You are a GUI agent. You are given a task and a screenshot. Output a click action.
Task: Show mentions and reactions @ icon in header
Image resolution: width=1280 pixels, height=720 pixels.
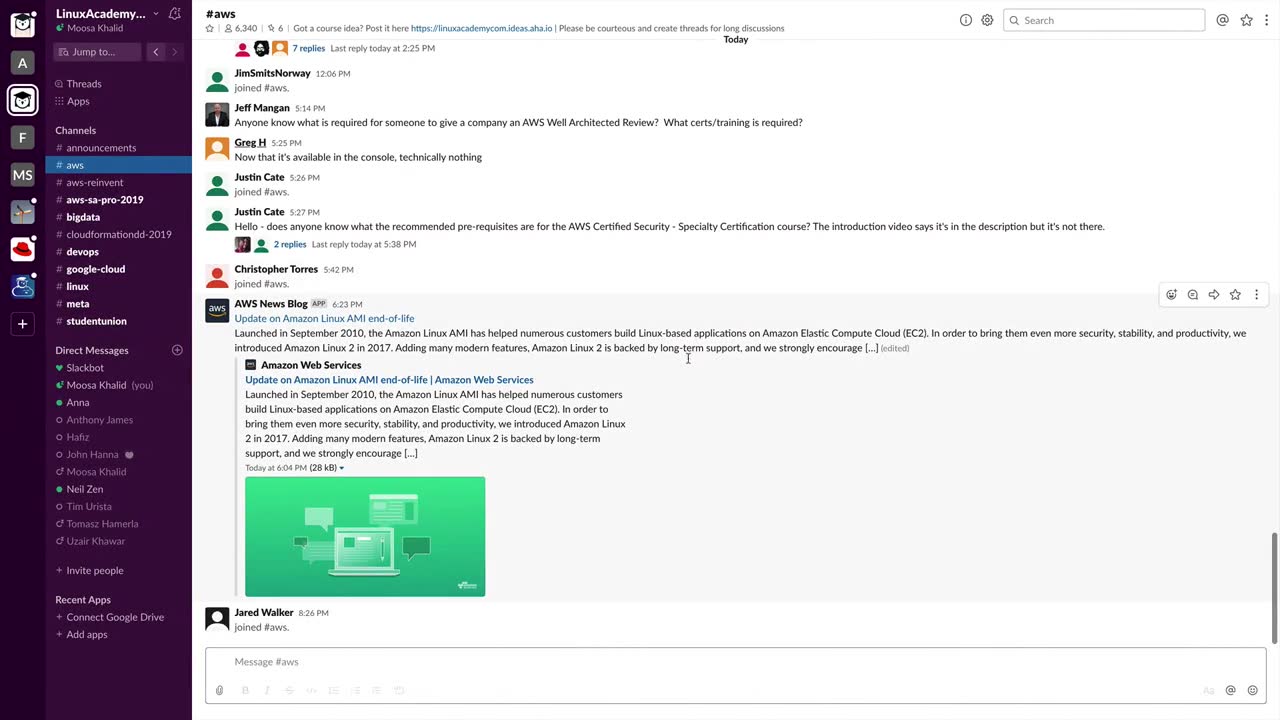pyautogui.click(x=1222, y=20)
